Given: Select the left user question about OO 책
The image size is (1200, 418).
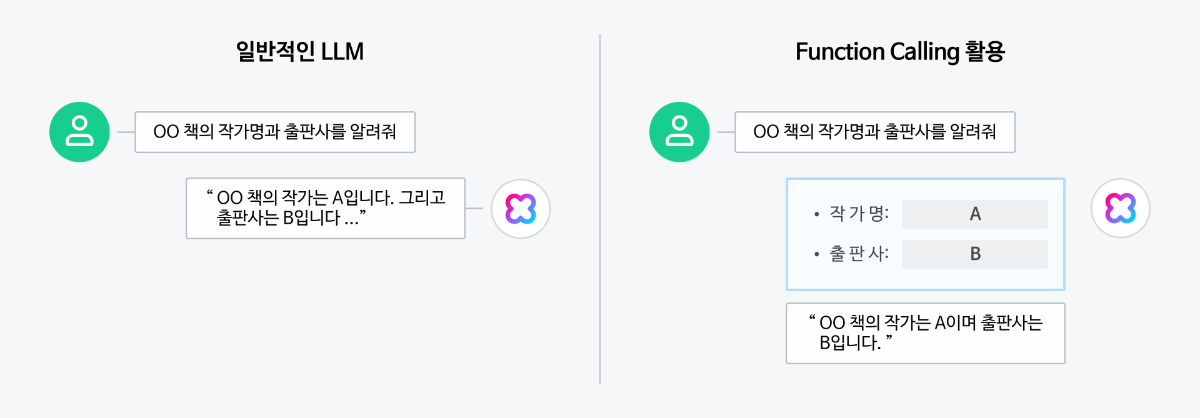Looking at the screenshot, I should click(x=275, y=131).
